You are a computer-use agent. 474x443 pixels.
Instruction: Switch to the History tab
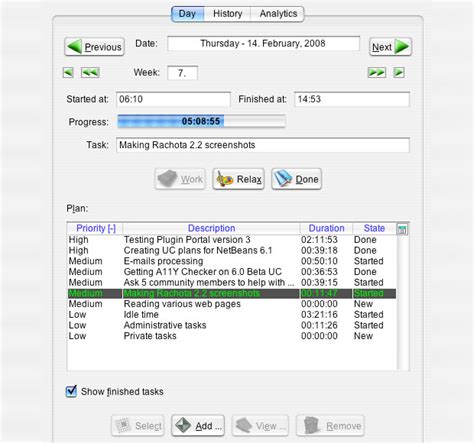click(x=227, y=14)
